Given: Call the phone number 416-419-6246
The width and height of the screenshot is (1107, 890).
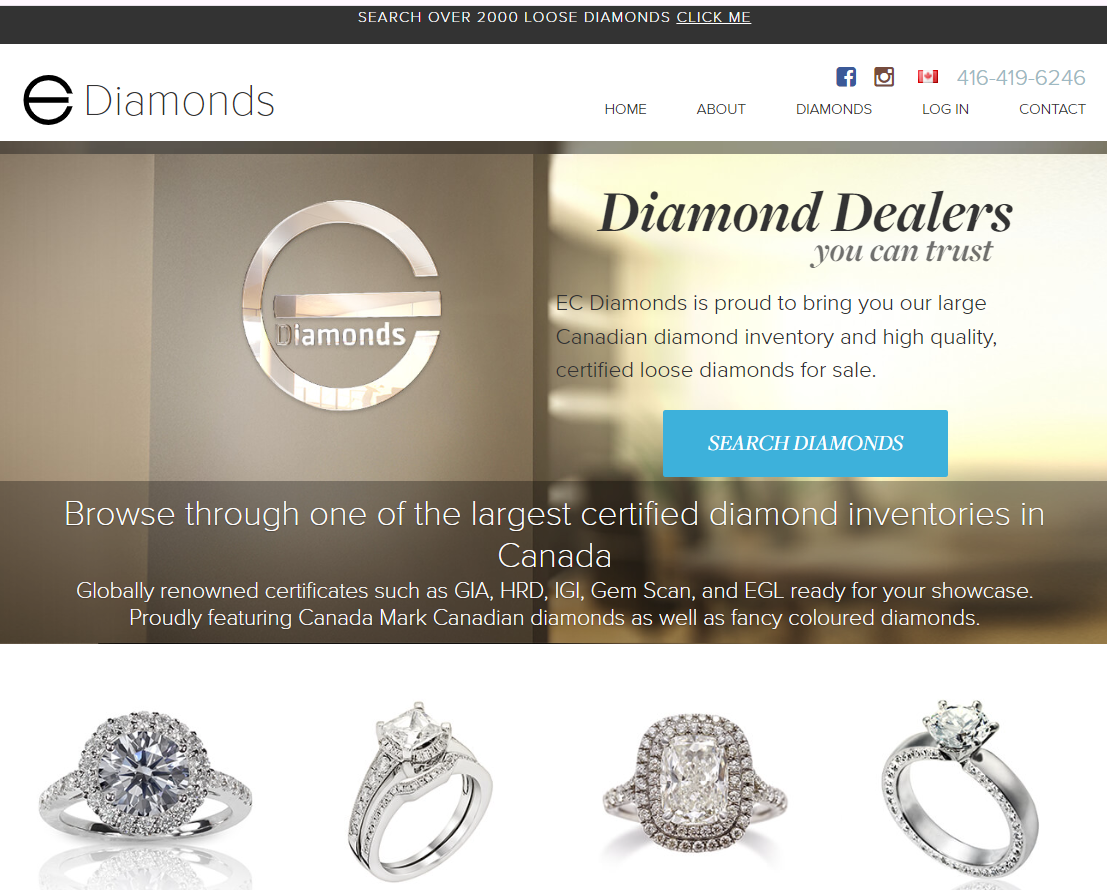Looking at the screenshot, I should 1021,78.
